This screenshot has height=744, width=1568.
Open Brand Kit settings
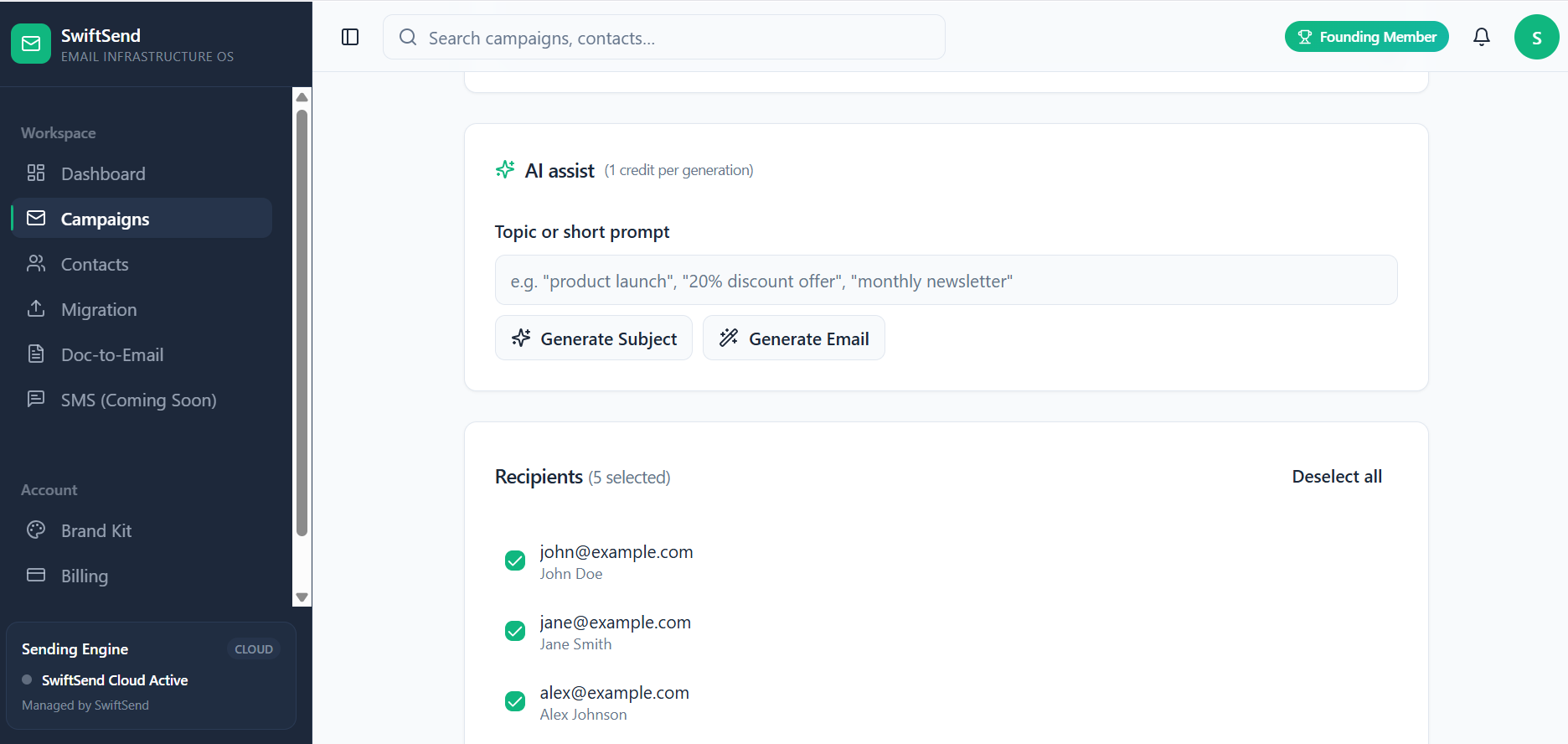(x=142, y=530)
